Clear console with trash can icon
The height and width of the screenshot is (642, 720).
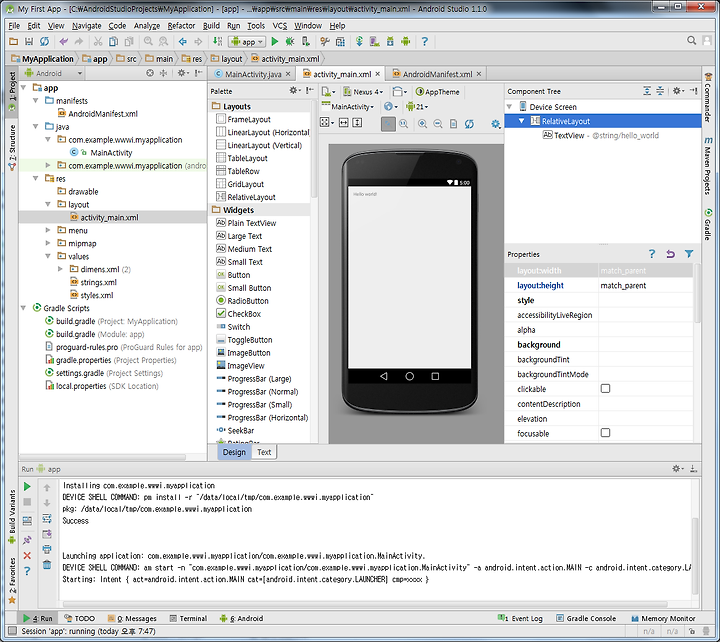coord(47,565)
